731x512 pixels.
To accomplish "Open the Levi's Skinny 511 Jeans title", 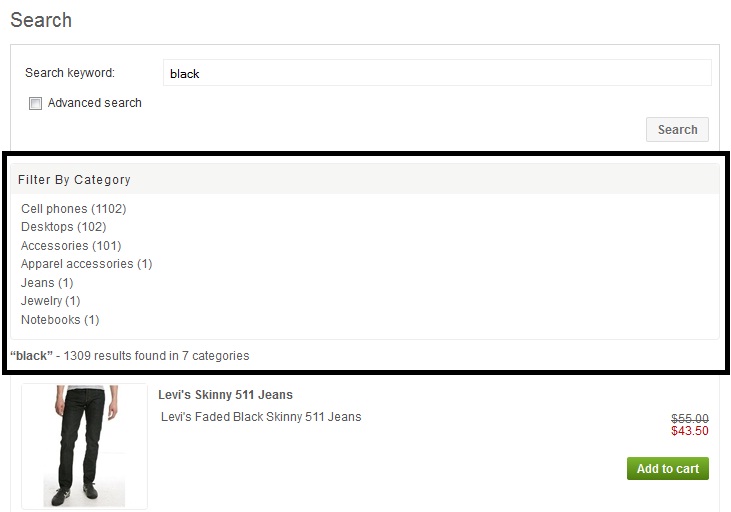I will coord(225,394).
